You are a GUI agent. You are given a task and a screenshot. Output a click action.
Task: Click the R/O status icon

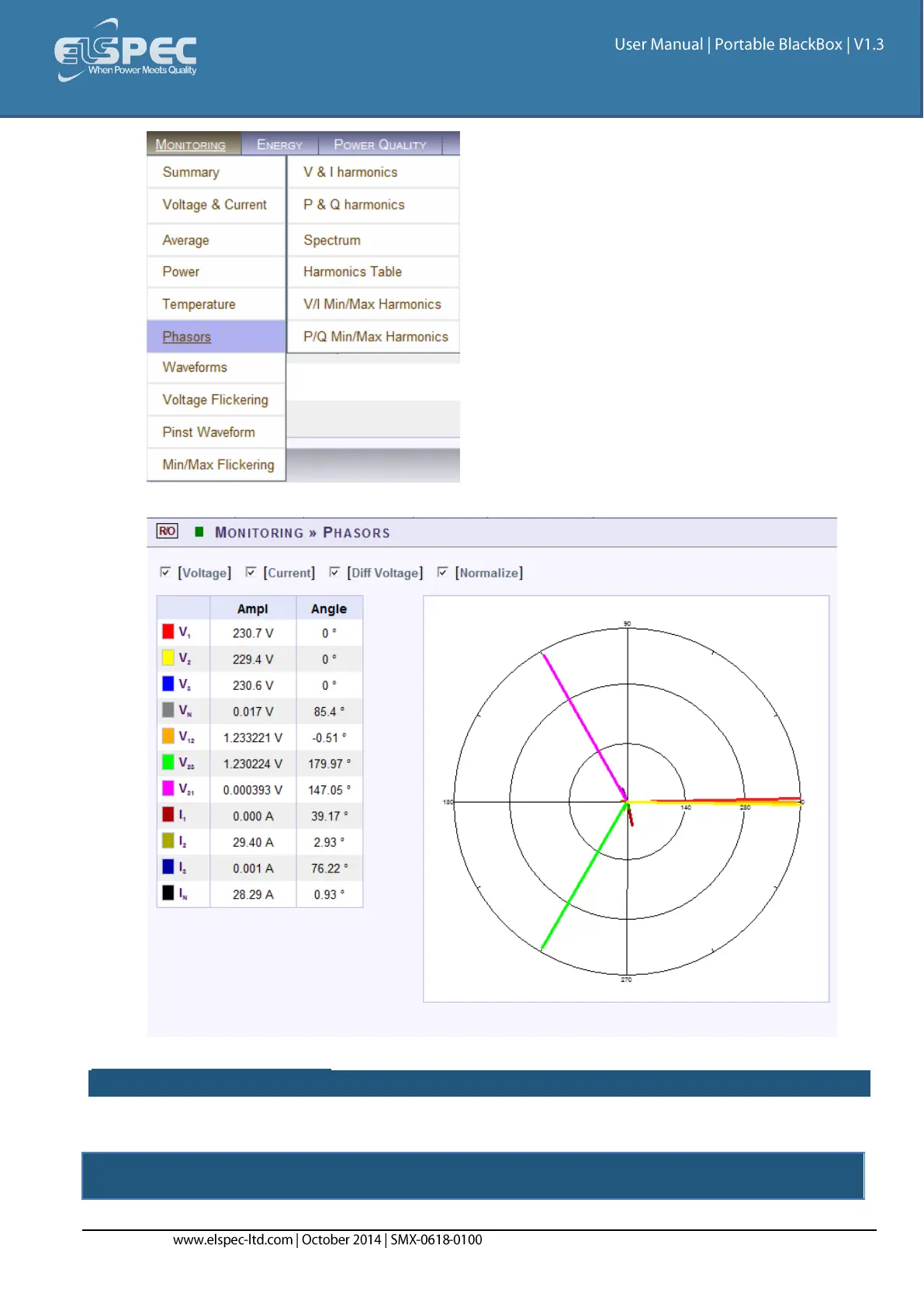pyautogui.click(x=167, y=532)
